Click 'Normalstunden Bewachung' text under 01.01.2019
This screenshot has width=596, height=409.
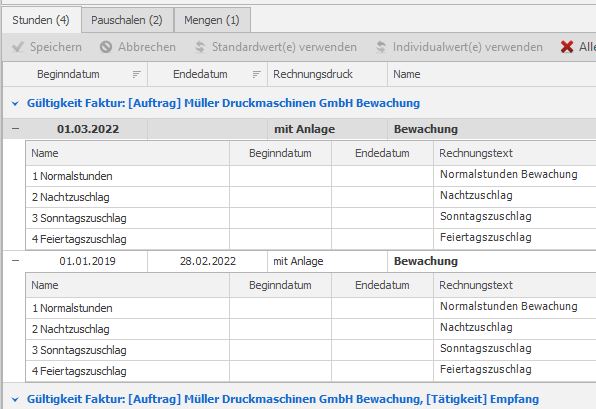[509, 306]
